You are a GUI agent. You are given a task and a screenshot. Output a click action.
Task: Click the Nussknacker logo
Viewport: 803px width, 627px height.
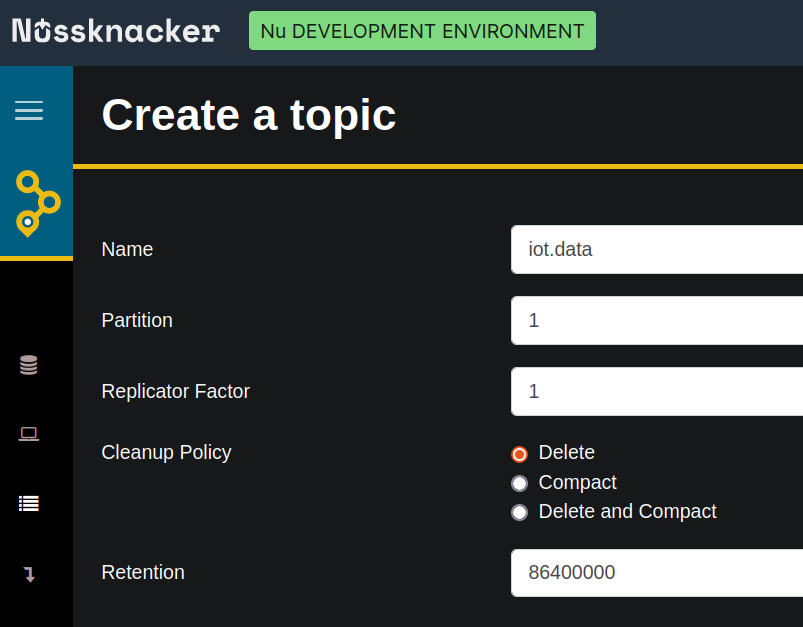click(x=116, y=31)
